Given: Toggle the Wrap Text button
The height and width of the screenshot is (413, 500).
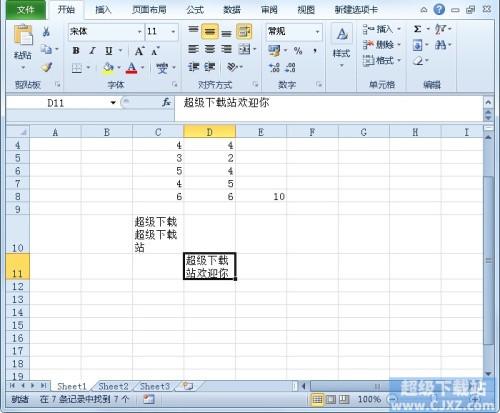Looking at the screenshot, I should coord(244,32).
